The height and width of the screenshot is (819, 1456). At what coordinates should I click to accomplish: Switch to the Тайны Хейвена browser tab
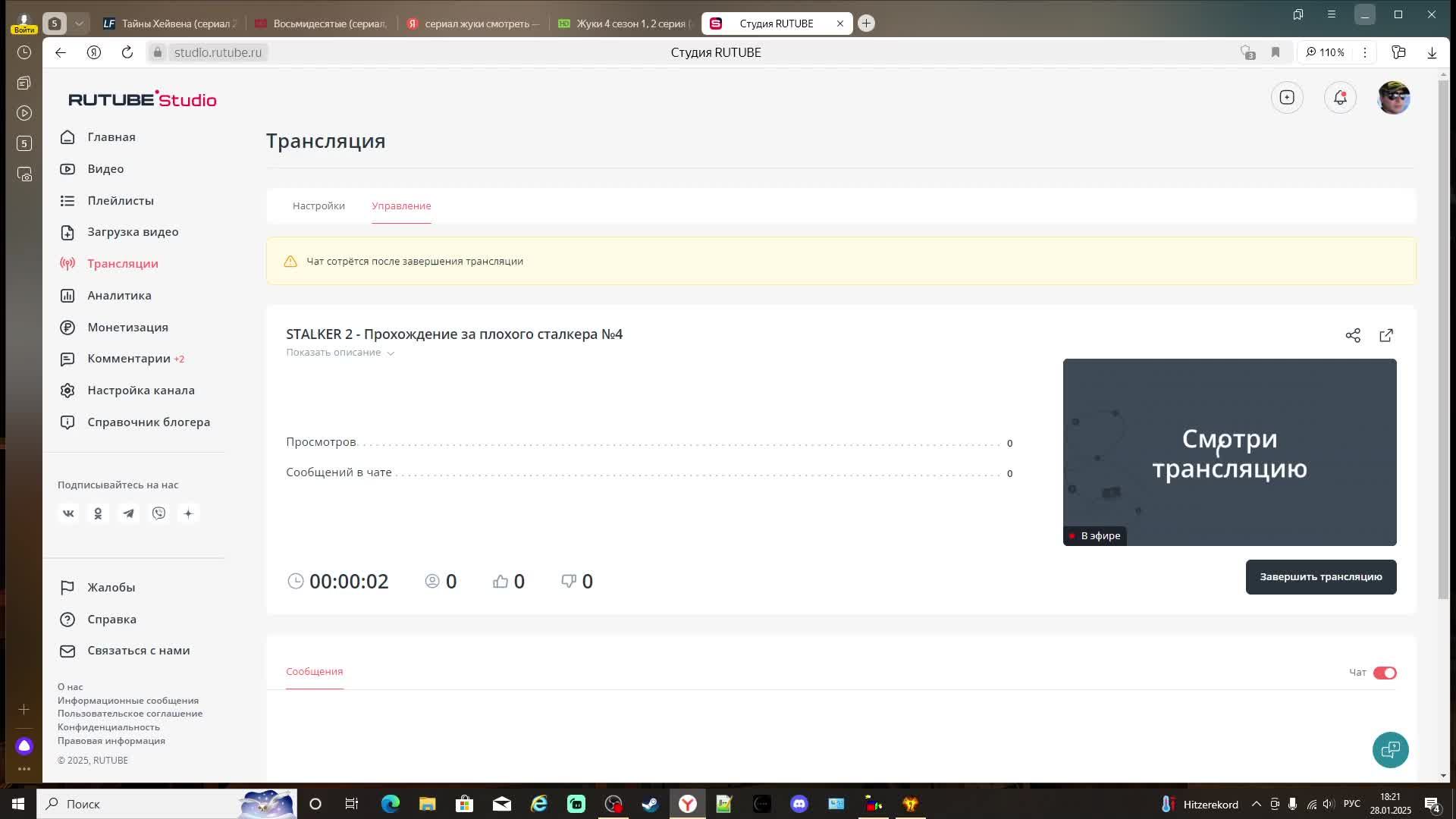170,24
